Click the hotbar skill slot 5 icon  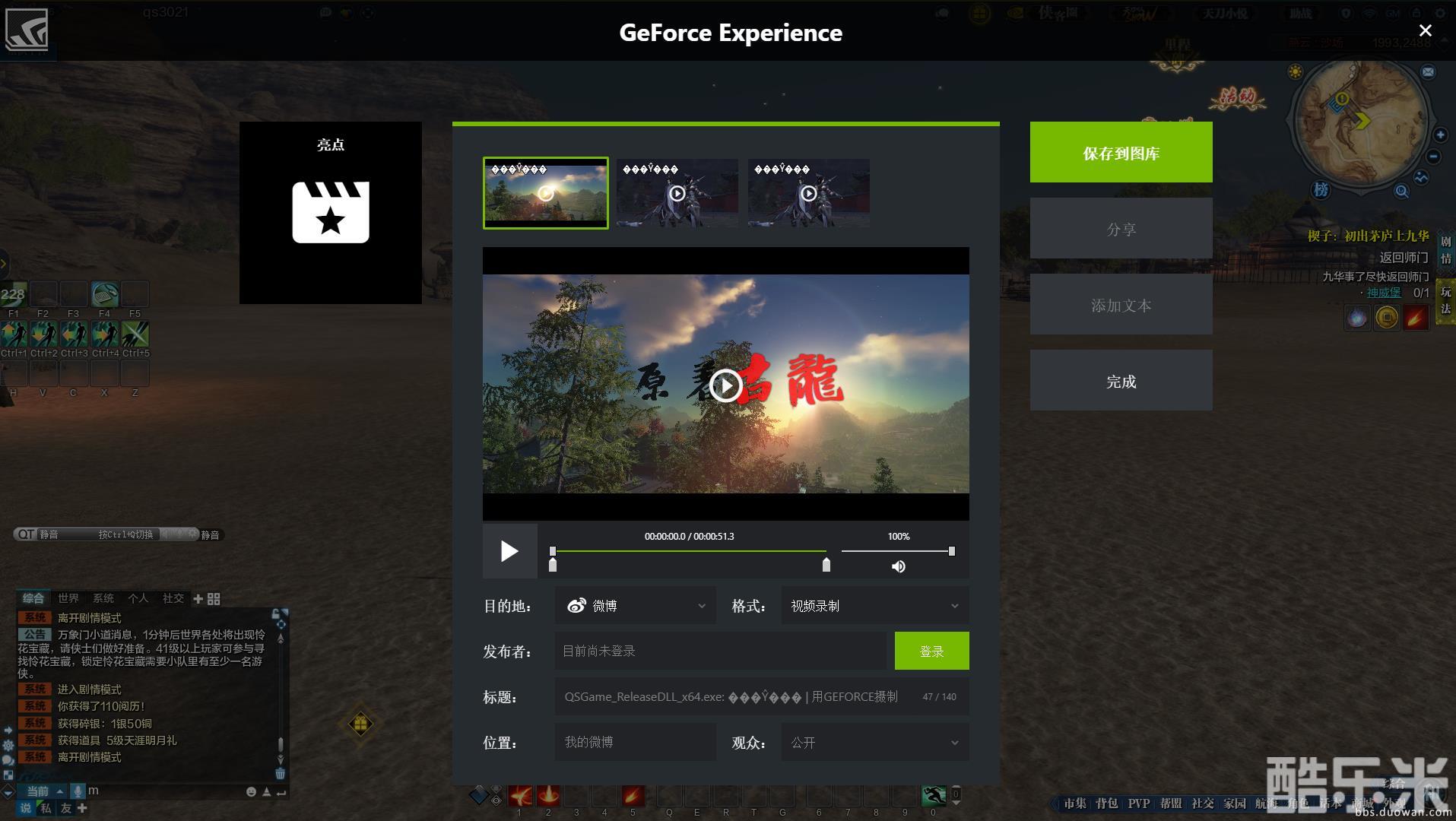(x=633, y=795)
